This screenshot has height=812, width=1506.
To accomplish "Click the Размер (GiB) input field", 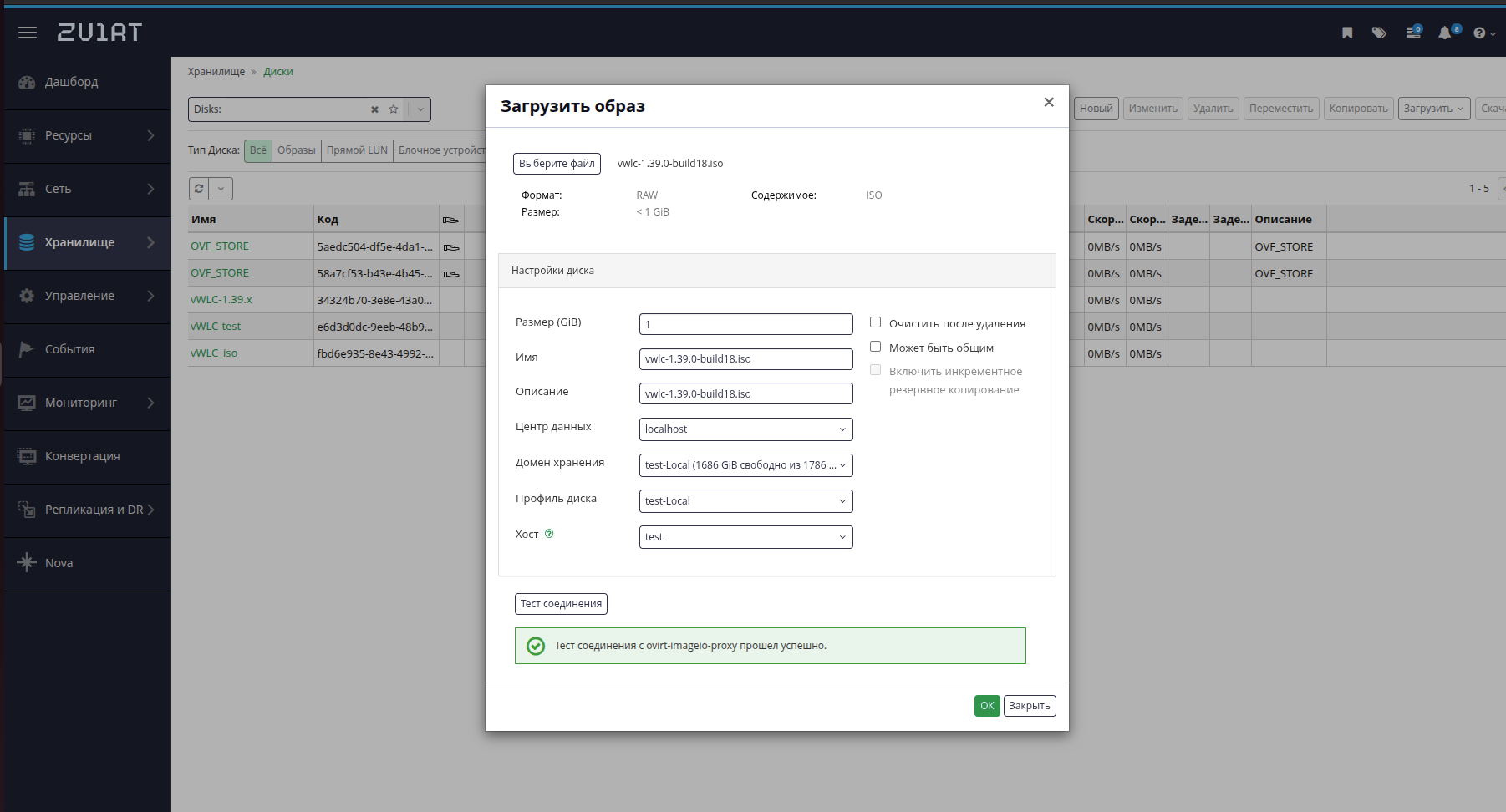I will tap(745, 324).
